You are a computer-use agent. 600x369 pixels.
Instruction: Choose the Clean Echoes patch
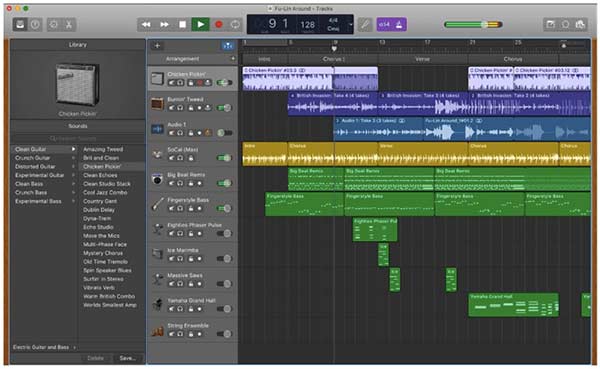coord(100,175)
